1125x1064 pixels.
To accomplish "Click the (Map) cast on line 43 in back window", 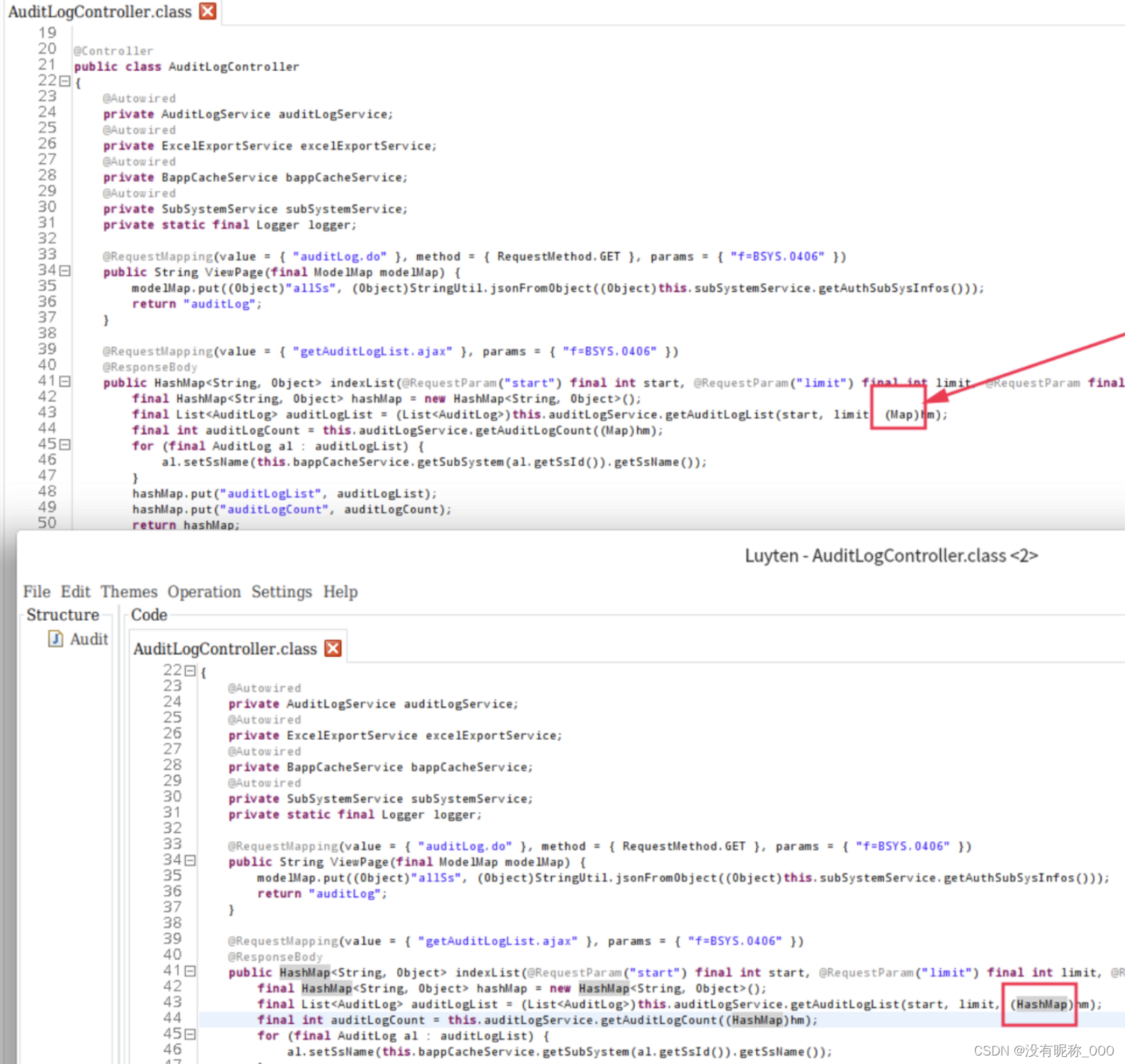I will tap(902, 415).
